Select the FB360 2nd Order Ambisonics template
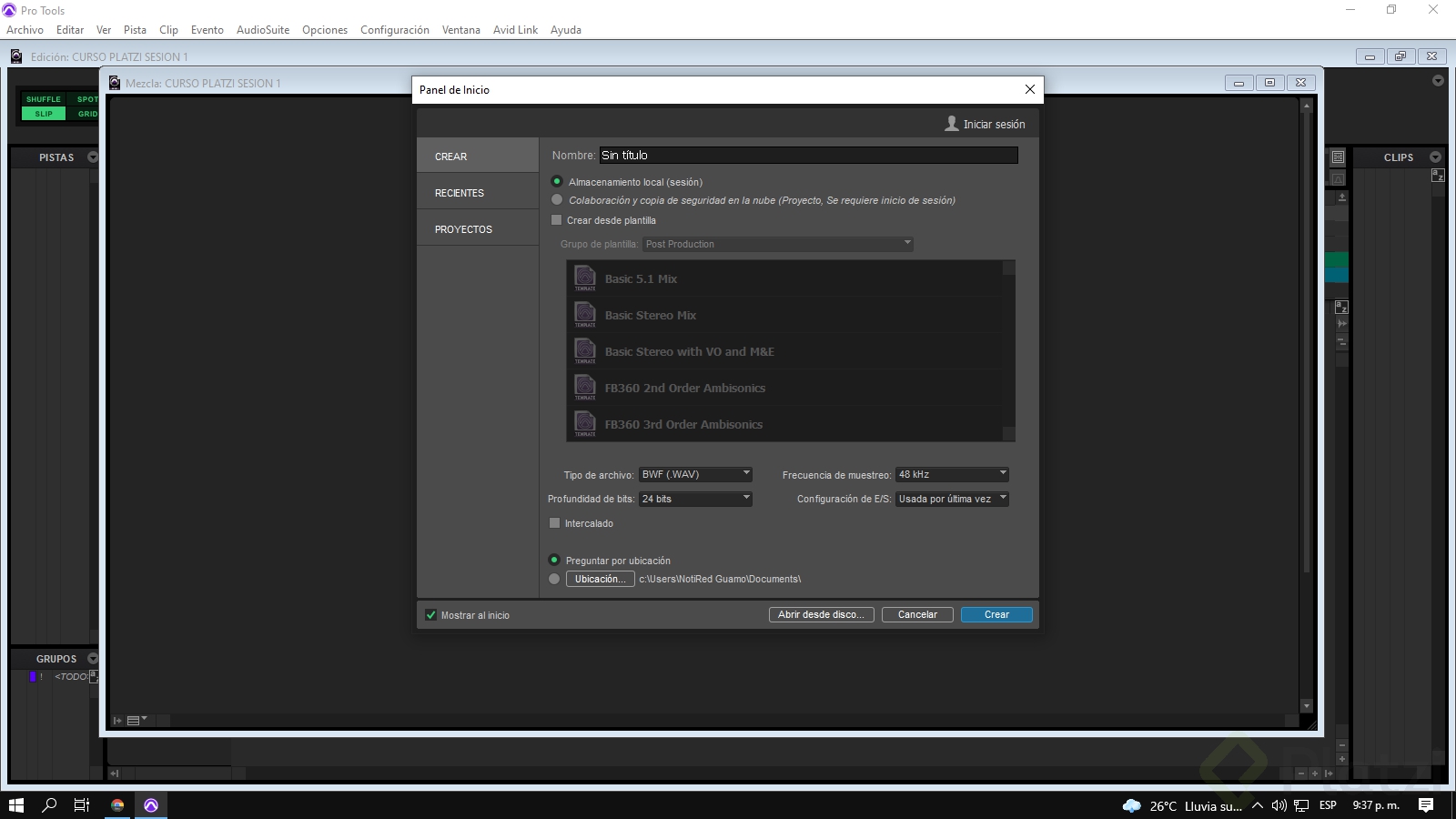 685,388
